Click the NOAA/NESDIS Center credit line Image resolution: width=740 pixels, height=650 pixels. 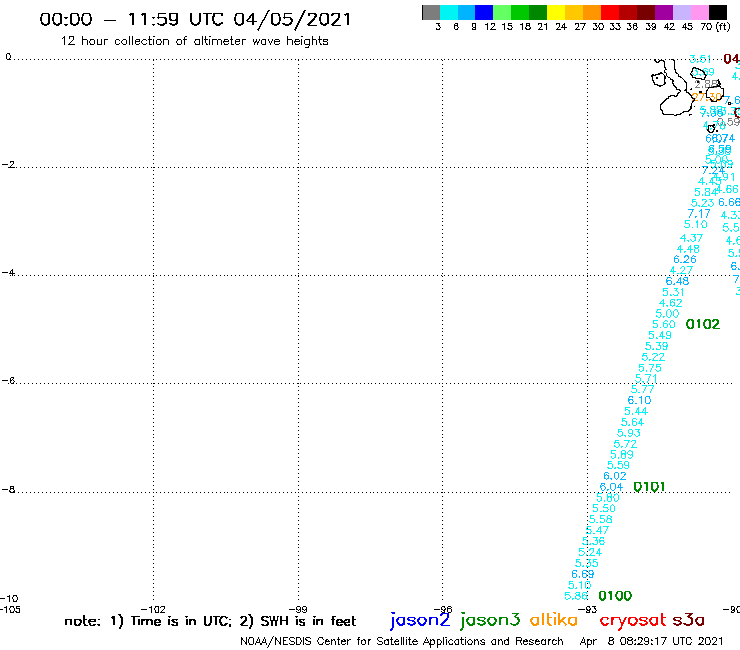(402, 641)
